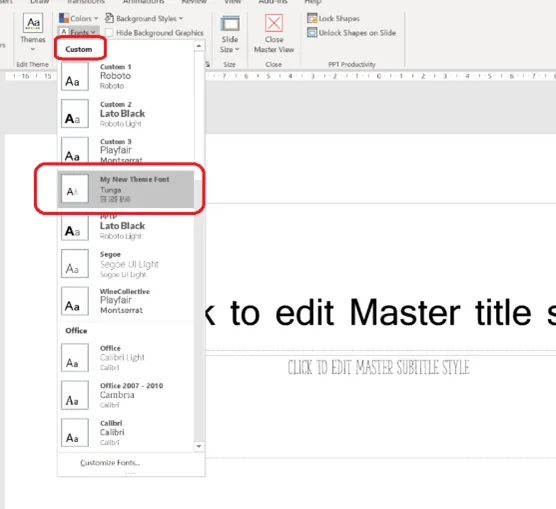Select WineCollective Playfair font set
556x509 pixels.
pos(126,301)
